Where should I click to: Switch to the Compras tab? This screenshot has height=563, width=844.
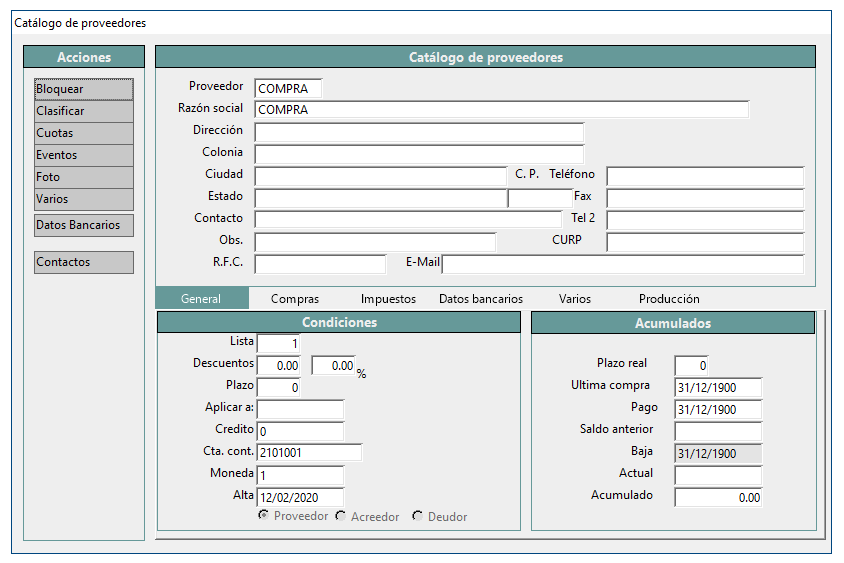point(295,299)
